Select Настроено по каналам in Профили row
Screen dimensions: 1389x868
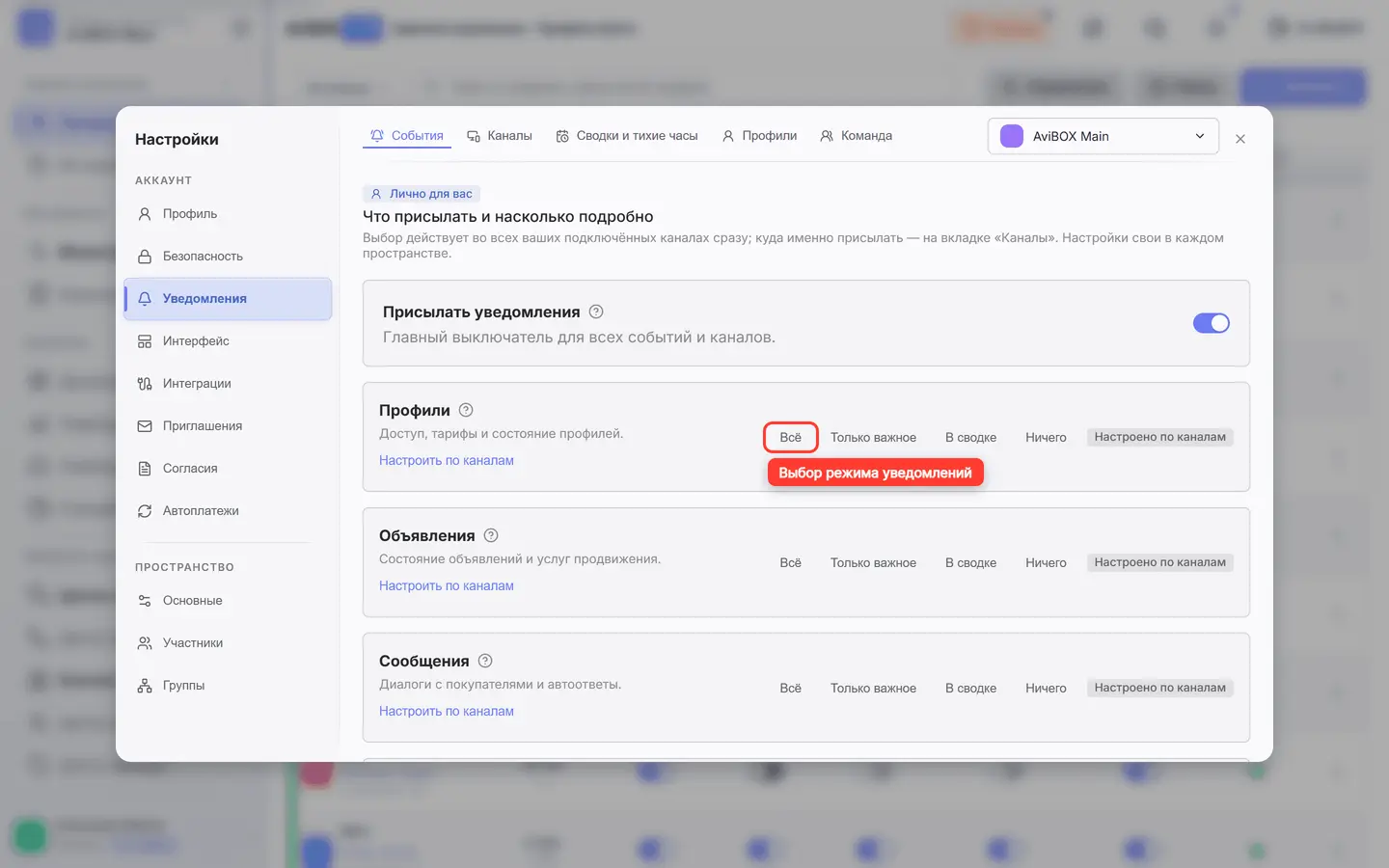point(1160,437)
